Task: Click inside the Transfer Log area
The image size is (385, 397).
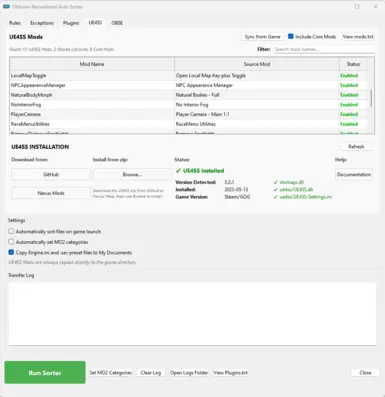Action: (192, 314)
